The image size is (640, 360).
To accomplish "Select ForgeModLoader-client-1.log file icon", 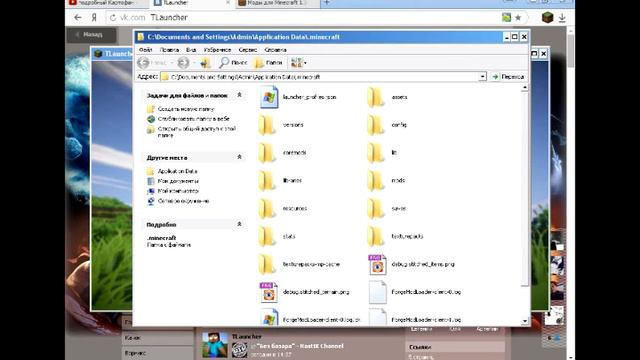I will (377, 317).
